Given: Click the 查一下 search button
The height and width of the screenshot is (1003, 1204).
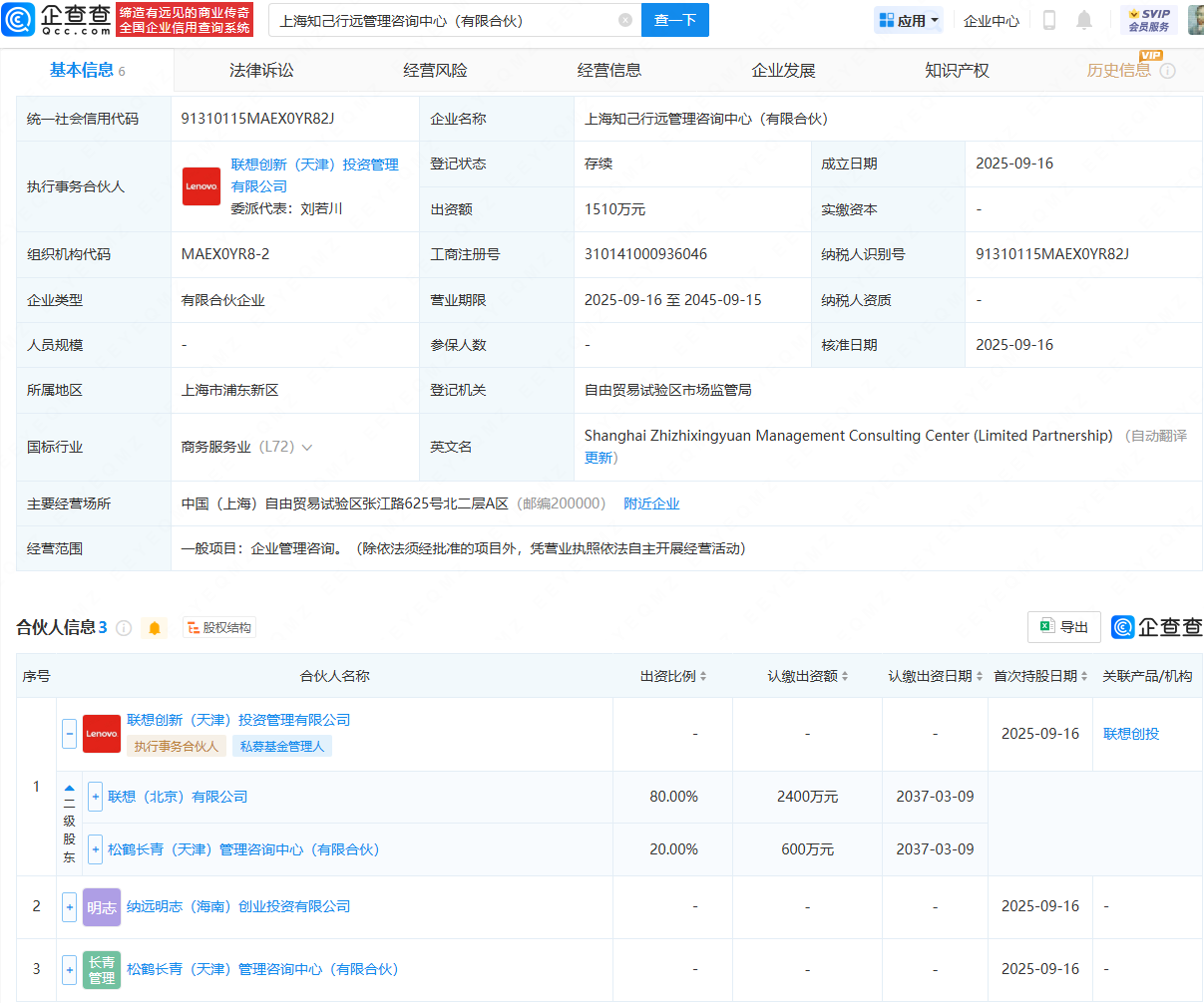Looking at the screenshot, I should 675,20.
